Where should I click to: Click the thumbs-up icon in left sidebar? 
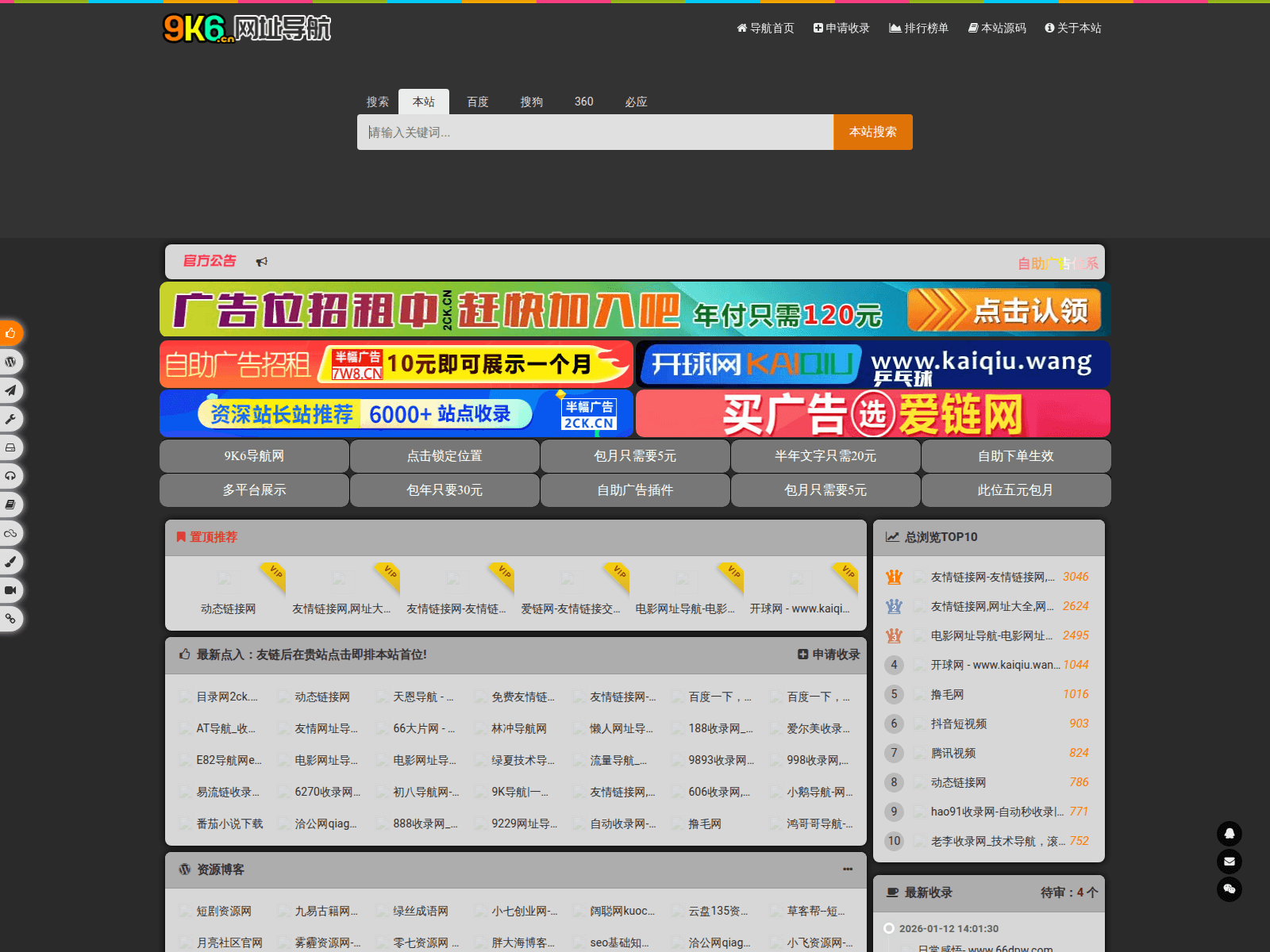click(10, 333)
